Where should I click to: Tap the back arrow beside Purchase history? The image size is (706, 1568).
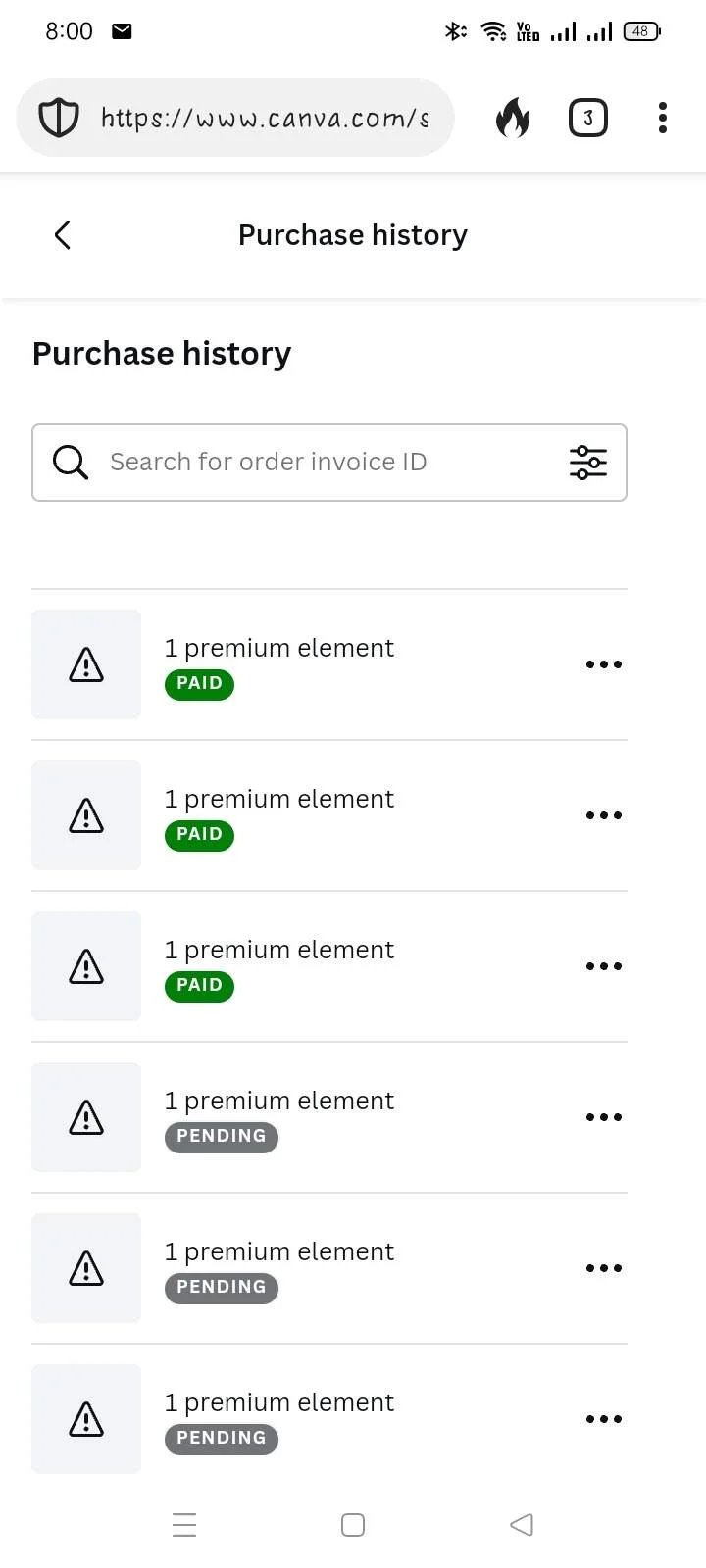coord(63,235)
